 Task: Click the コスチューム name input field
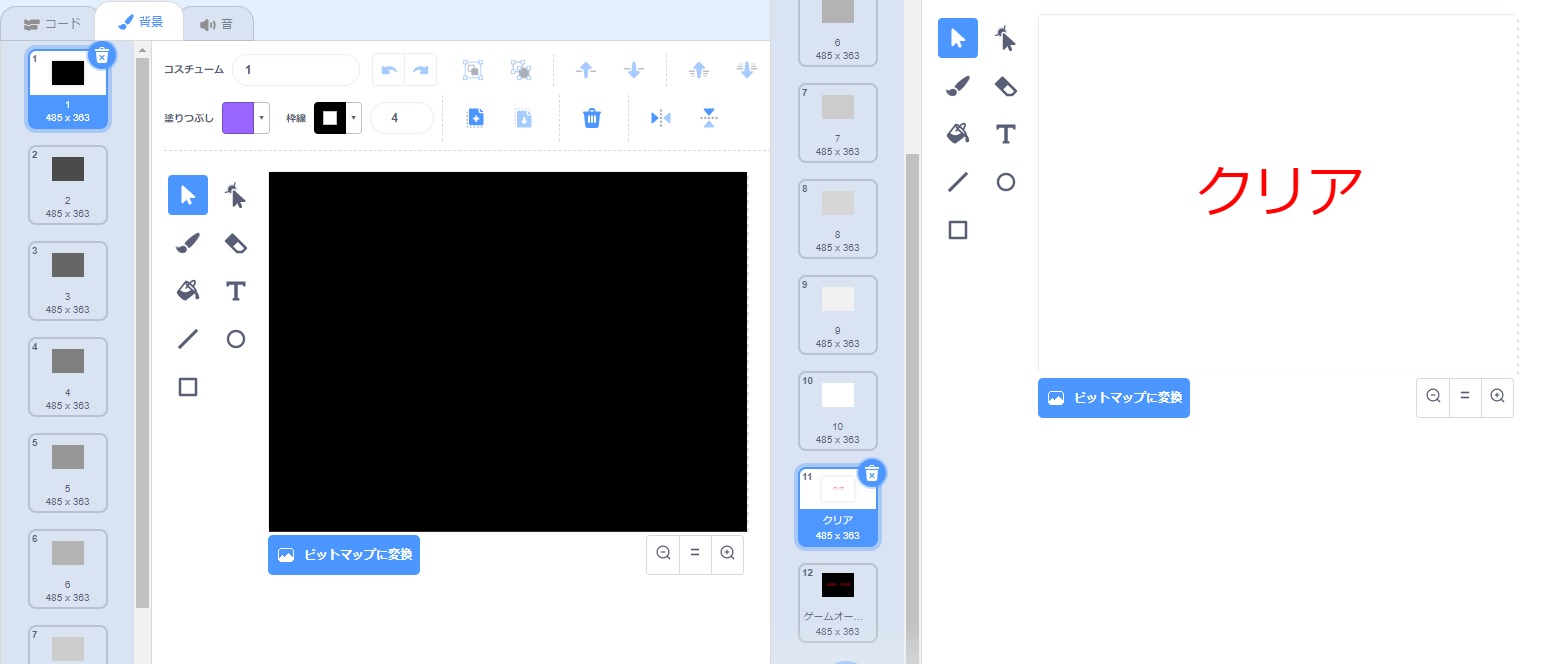(x=295, y=70)
